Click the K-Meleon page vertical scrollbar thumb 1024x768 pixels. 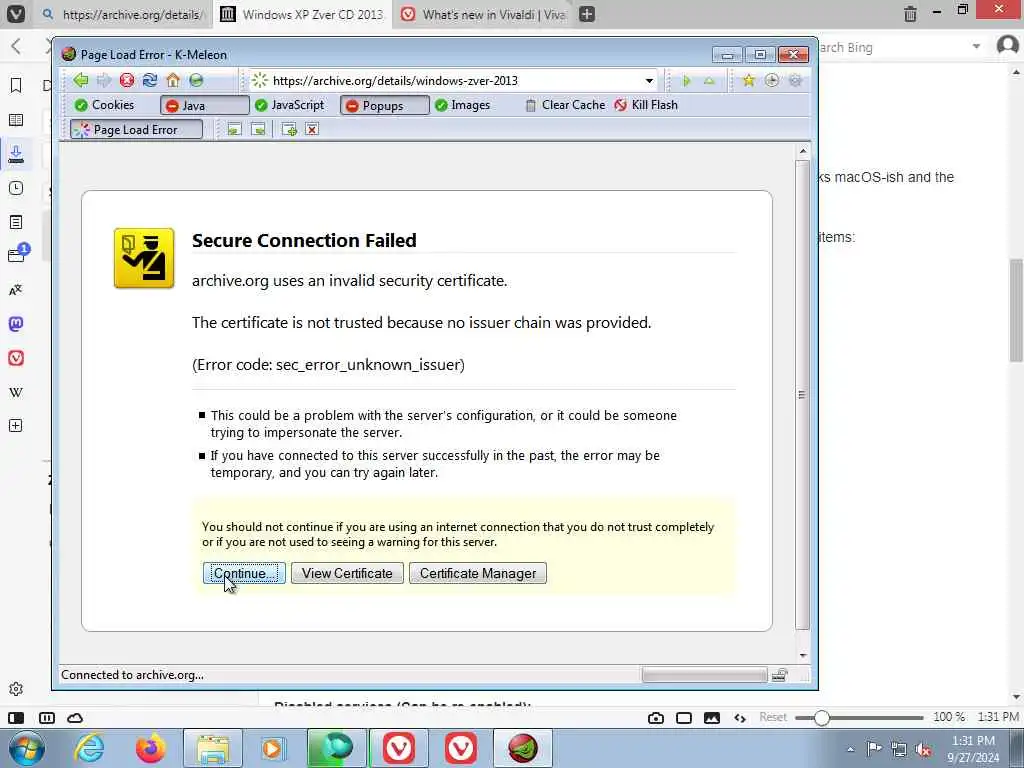(x=802, y=394)
